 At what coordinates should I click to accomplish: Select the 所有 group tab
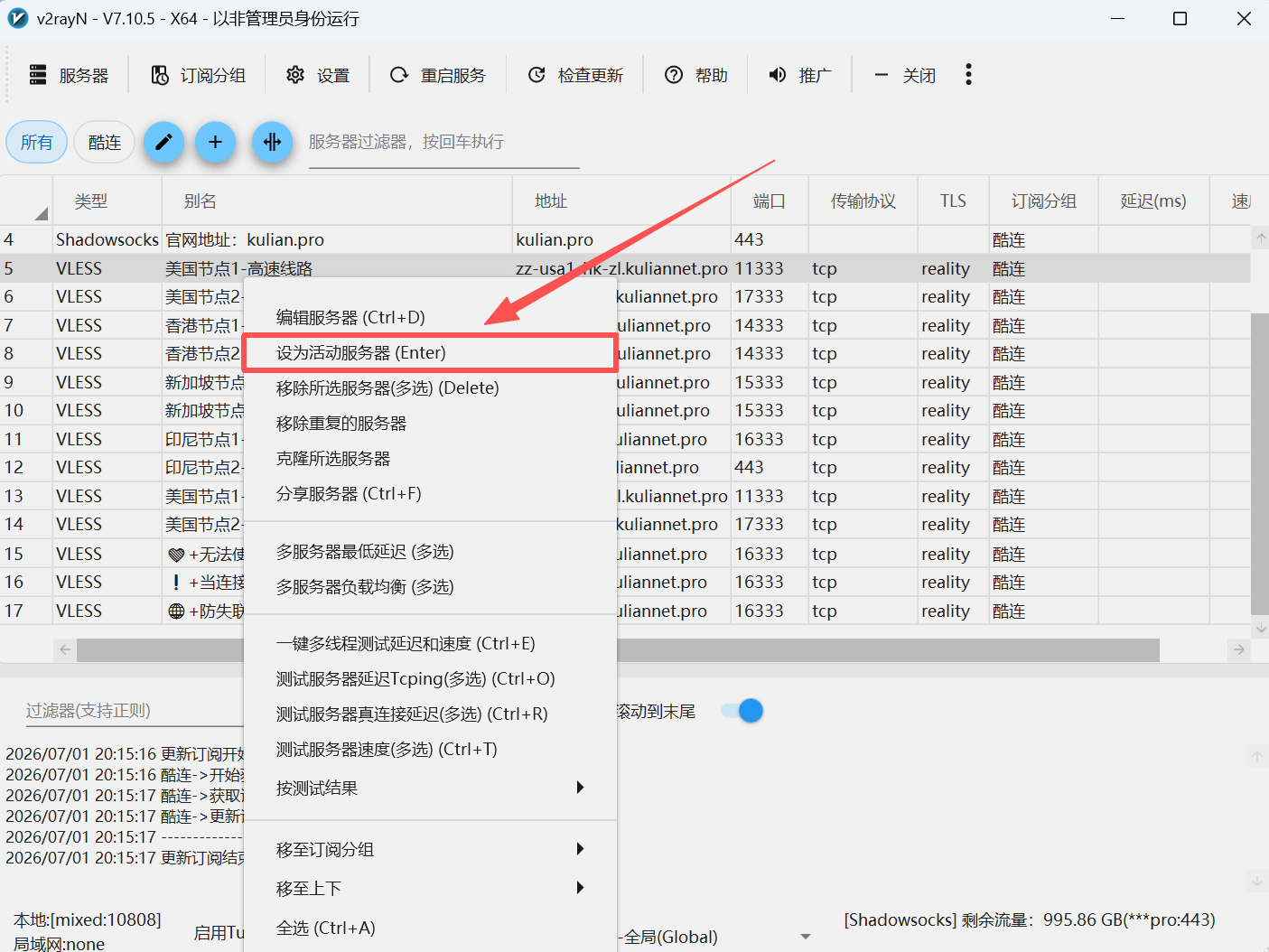click(x=37, y=143)
